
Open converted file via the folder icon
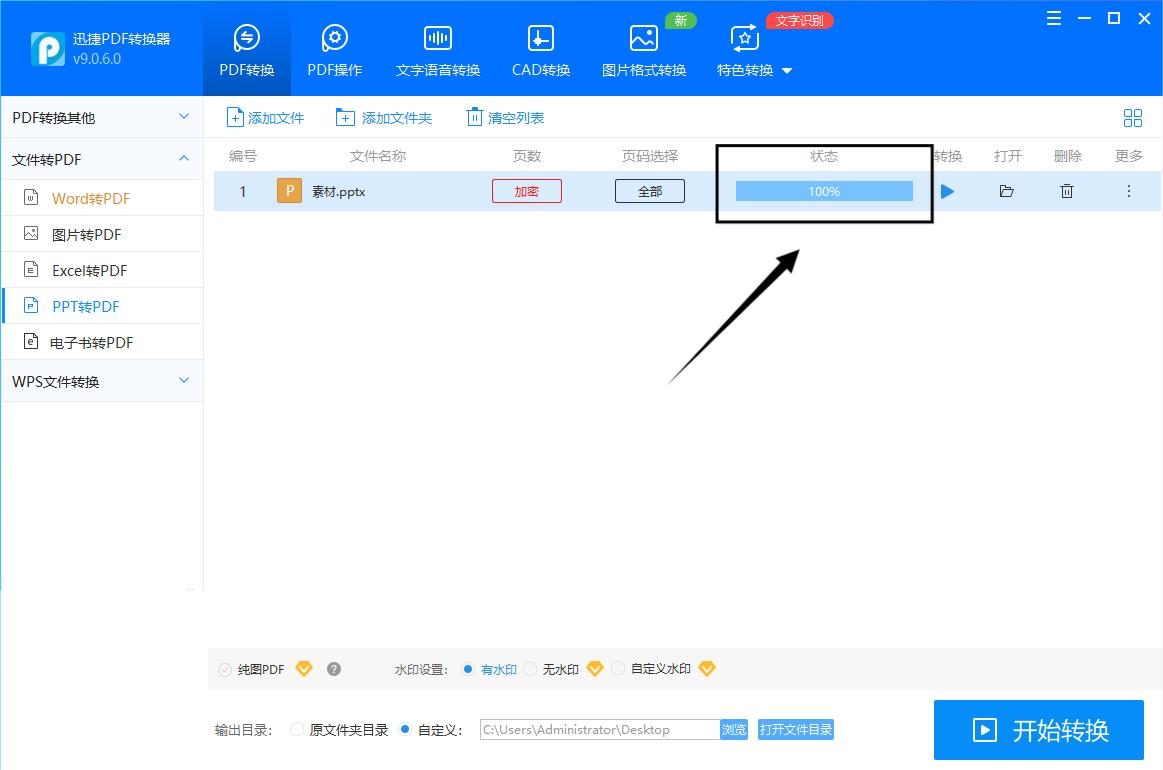1006,190
